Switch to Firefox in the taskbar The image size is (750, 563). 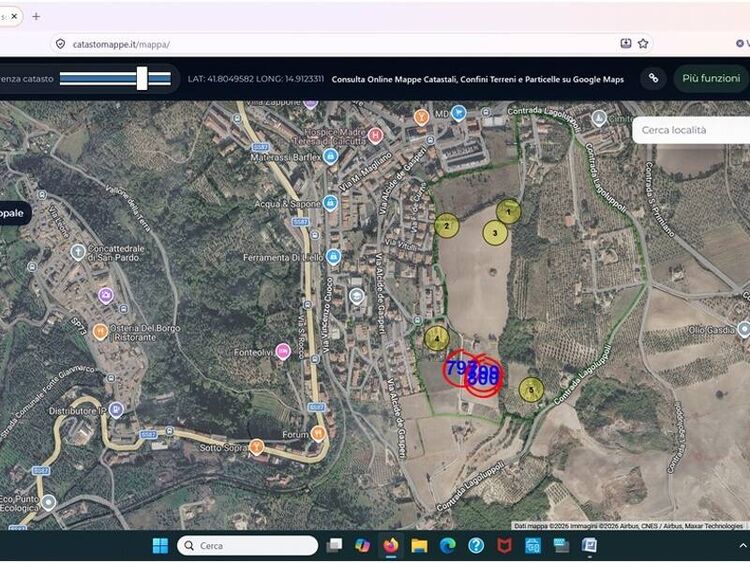coord(391,546)
